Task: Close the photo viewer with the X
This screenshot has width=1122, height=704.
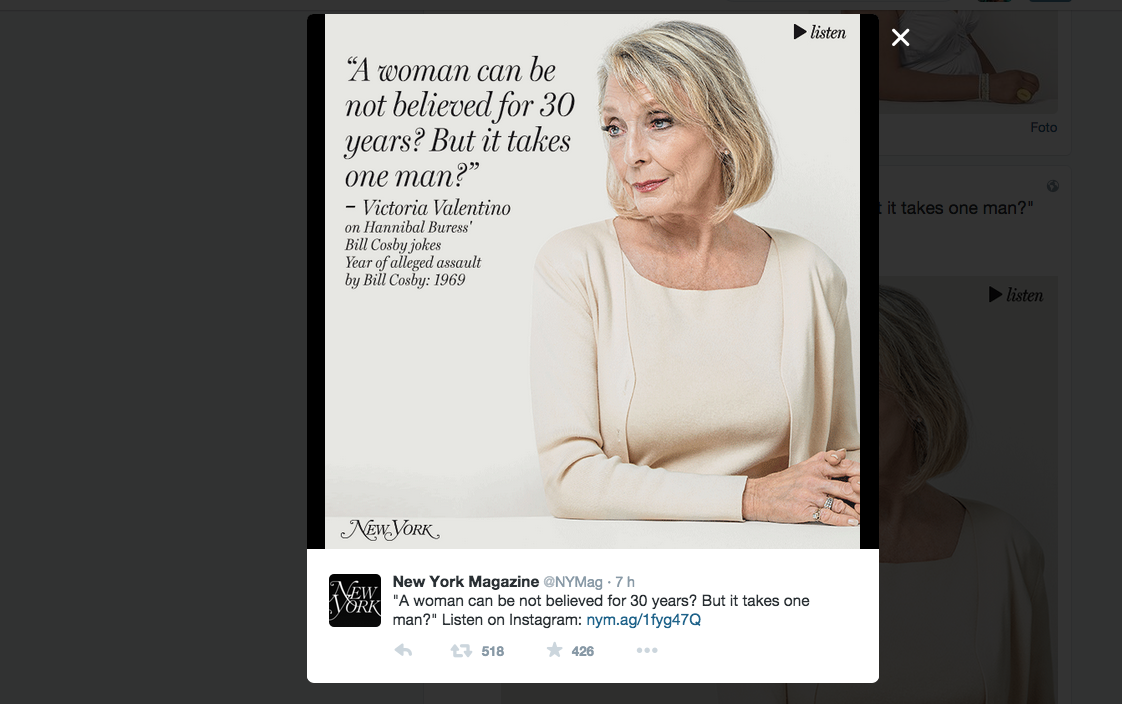Action: (x=899, y=38)
